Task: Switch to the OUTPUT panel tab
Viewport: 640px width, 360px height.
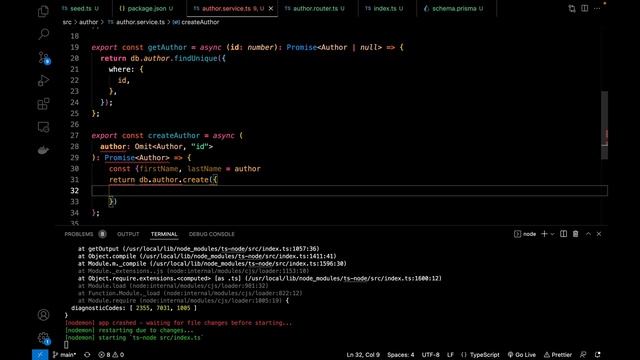Action: [128, 234]
